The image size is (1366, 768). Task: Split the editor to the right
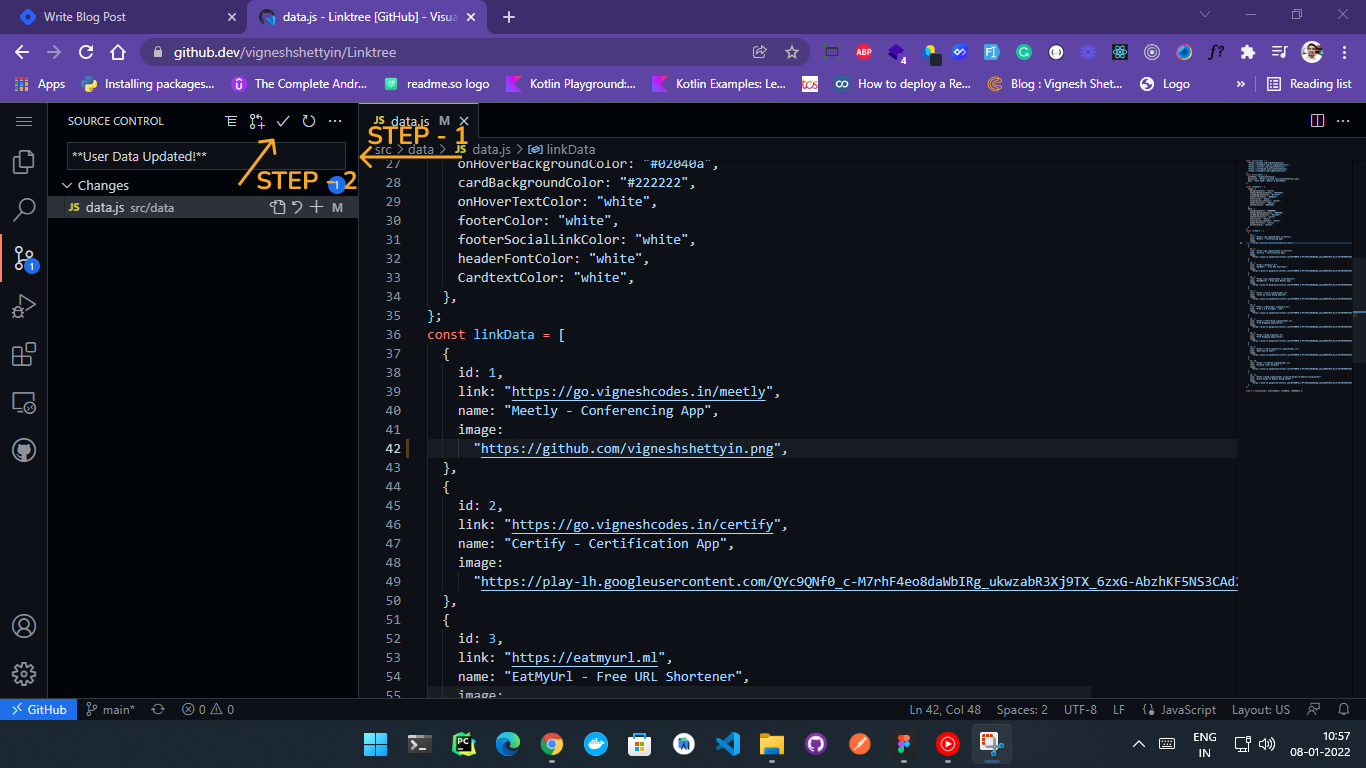(x=1318, y=121)
